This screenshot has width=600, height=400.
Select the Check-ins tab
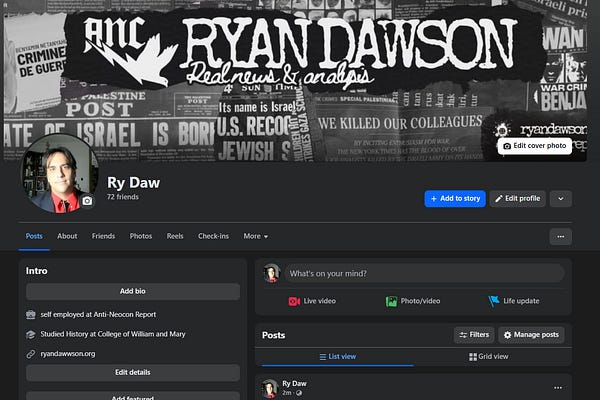click(213, 236)
